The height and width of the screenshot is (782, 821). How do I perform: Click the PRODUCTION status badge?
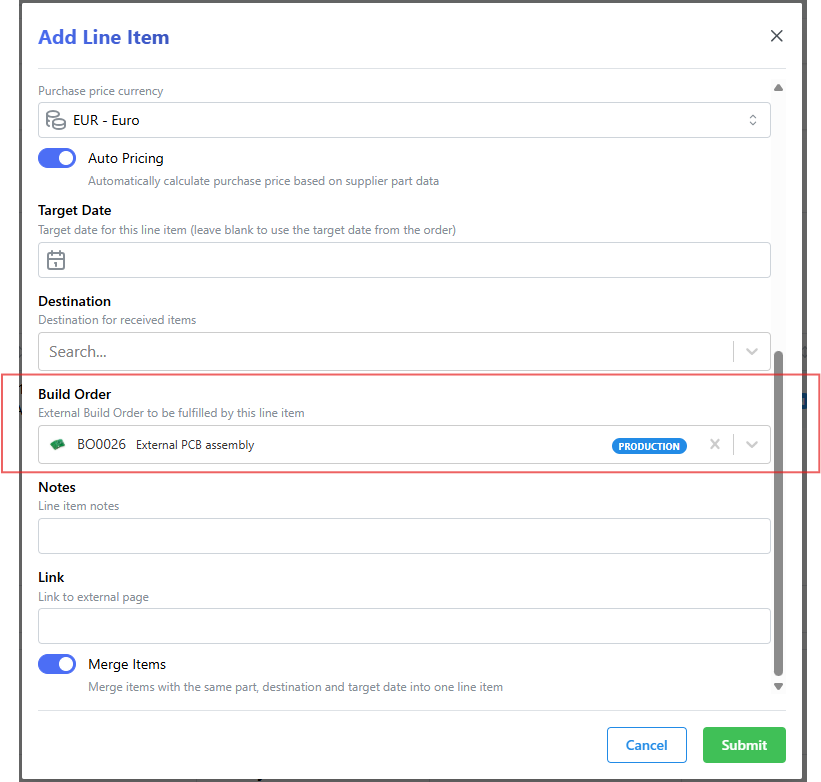click(x=649, y=446)
